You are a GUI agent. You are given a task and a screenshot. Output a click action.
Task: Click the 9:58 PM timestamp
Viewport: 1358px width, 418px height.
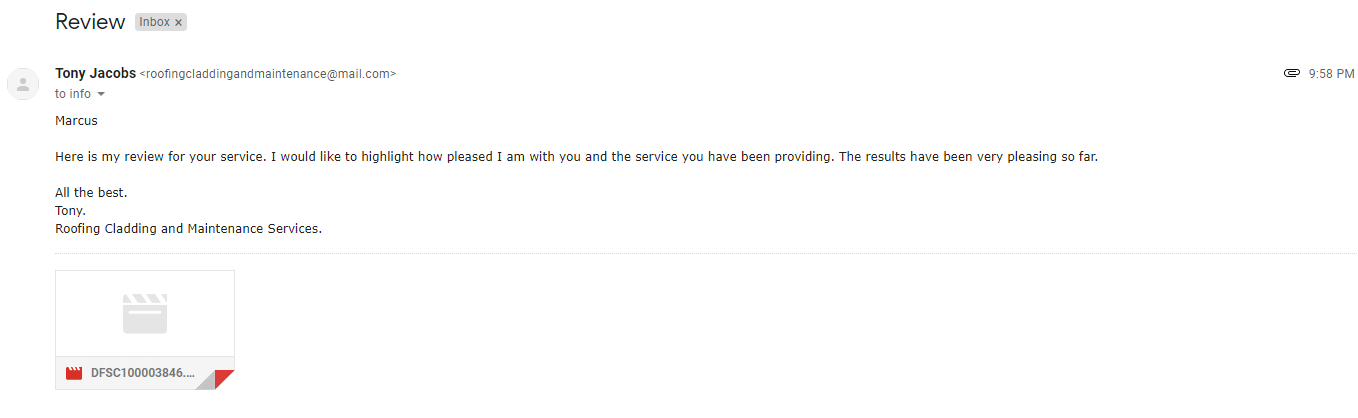coord(1331,74)
